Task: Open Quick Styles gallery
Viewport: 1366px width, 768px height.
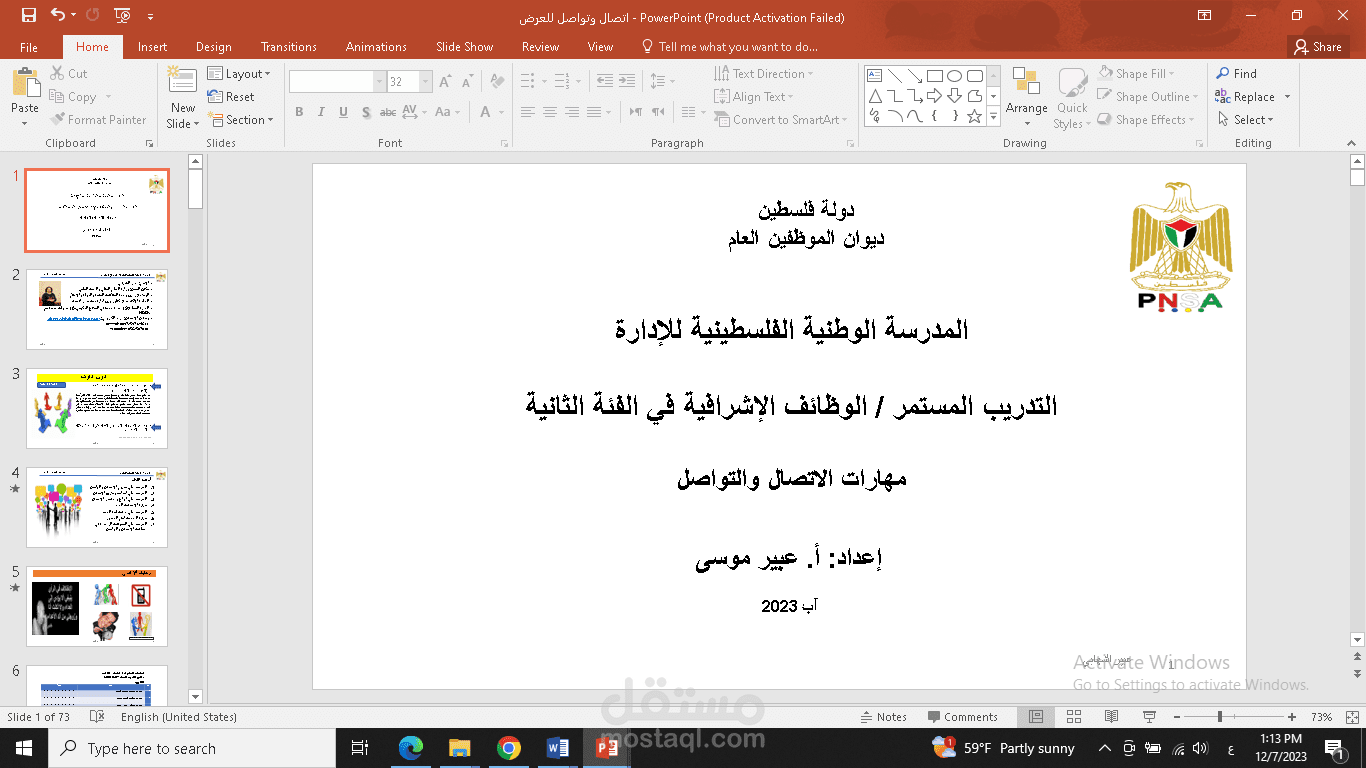Action: click(x=1072, y=97)
